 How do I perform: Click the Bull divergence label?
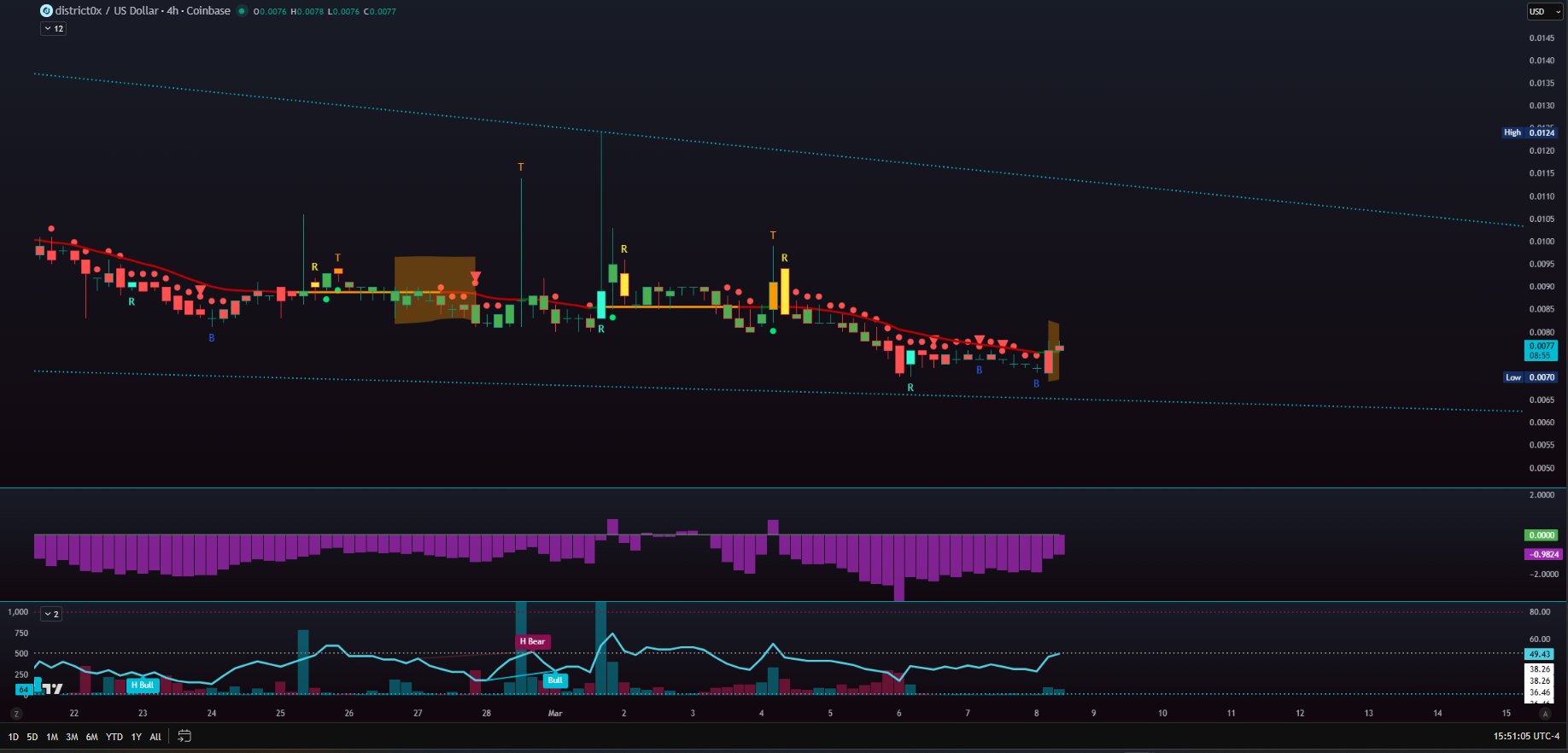tap(555, 680)
